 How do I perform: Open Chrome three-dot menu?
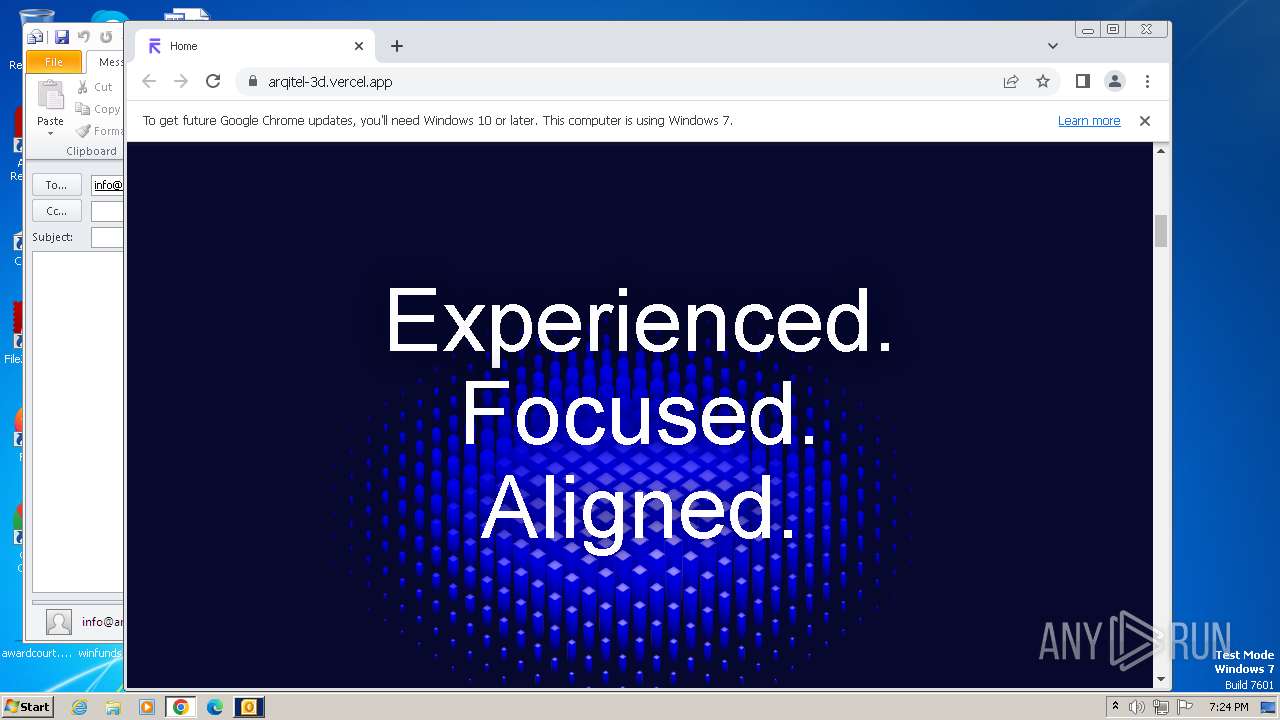1147,81
